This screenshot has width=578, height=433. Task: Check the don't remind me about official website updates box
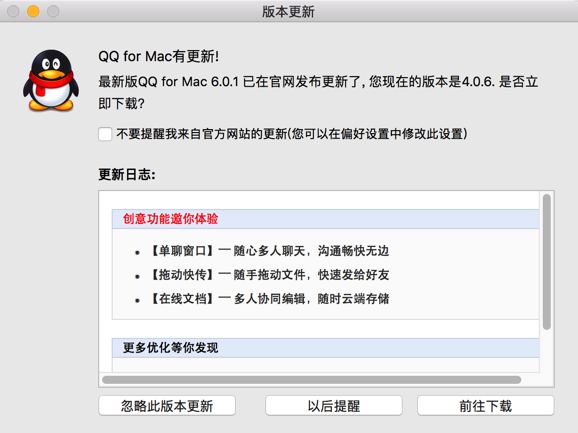coord(105,134)
